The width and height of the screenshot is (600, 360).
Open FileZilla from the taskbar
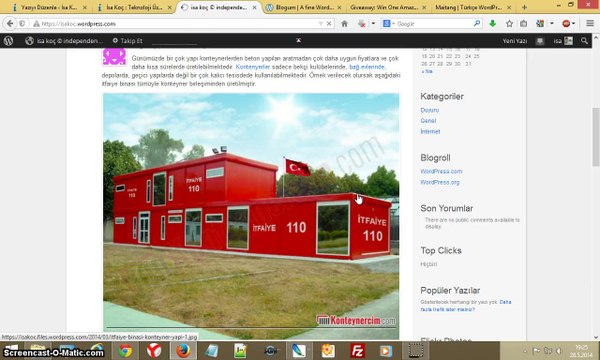click(x=357, y=350)
